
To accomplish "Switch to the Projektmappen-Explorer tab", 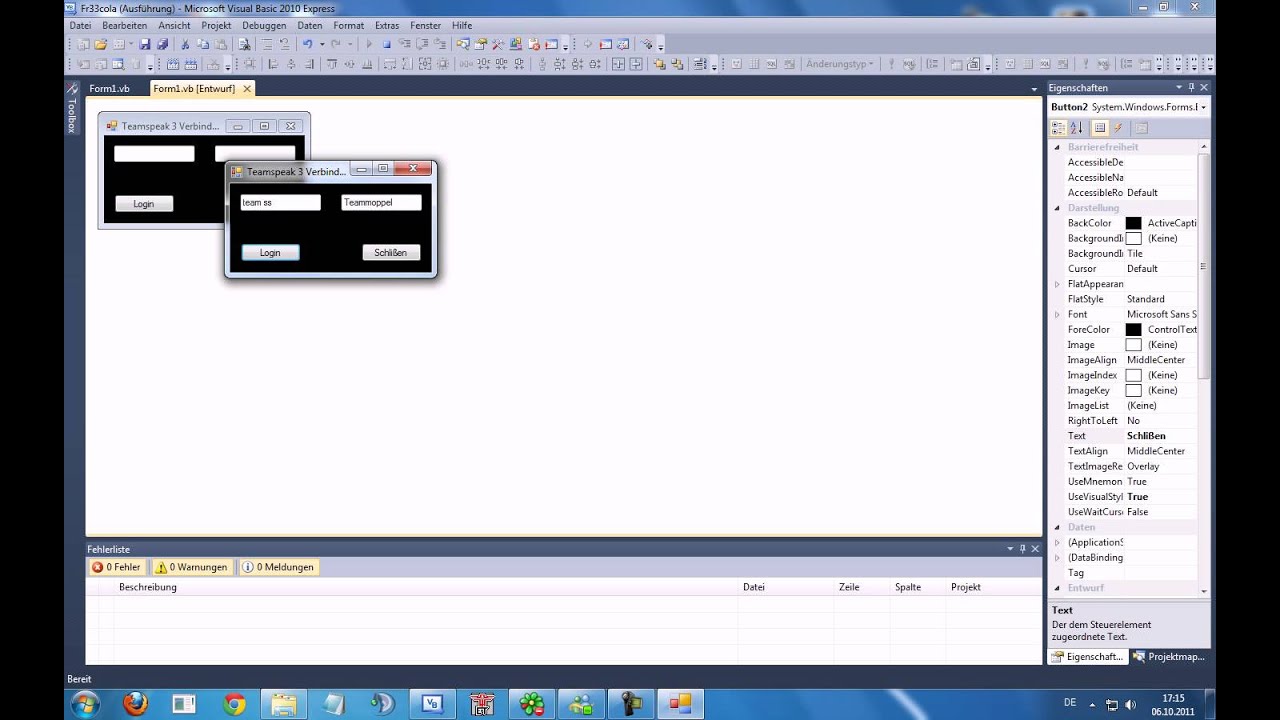I will [x=1169, y=657].
